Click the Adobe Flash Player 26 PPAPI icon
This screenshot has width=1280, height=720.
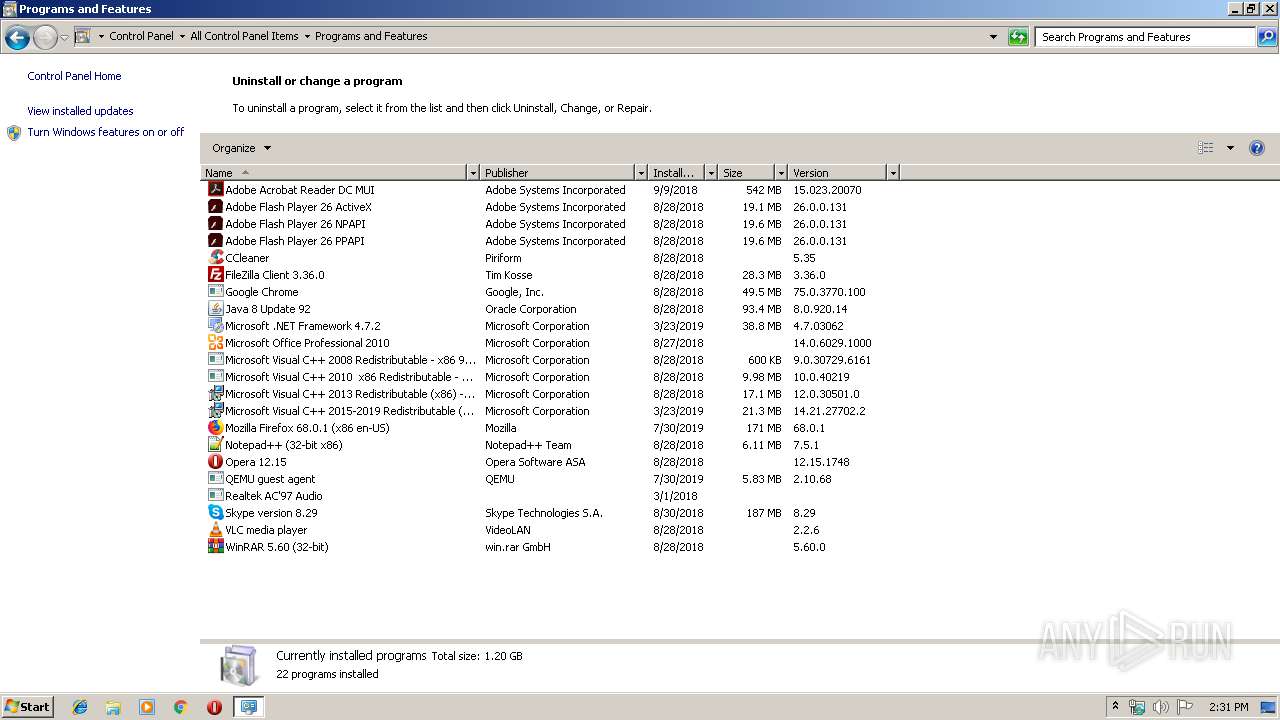coord(215,240)
